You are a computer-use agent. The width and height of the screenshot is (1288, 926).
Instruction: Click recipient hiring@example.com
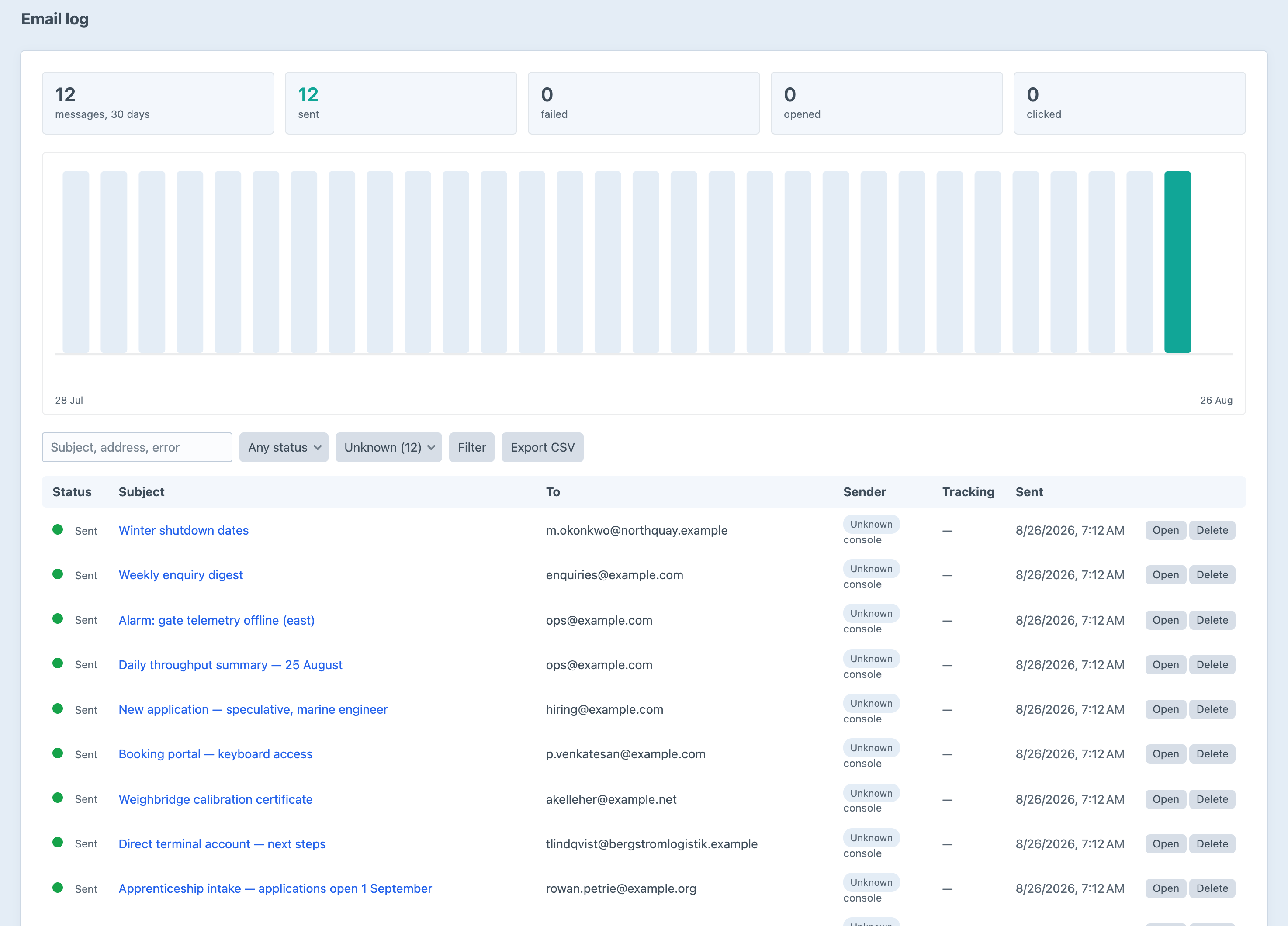[604, 710]
